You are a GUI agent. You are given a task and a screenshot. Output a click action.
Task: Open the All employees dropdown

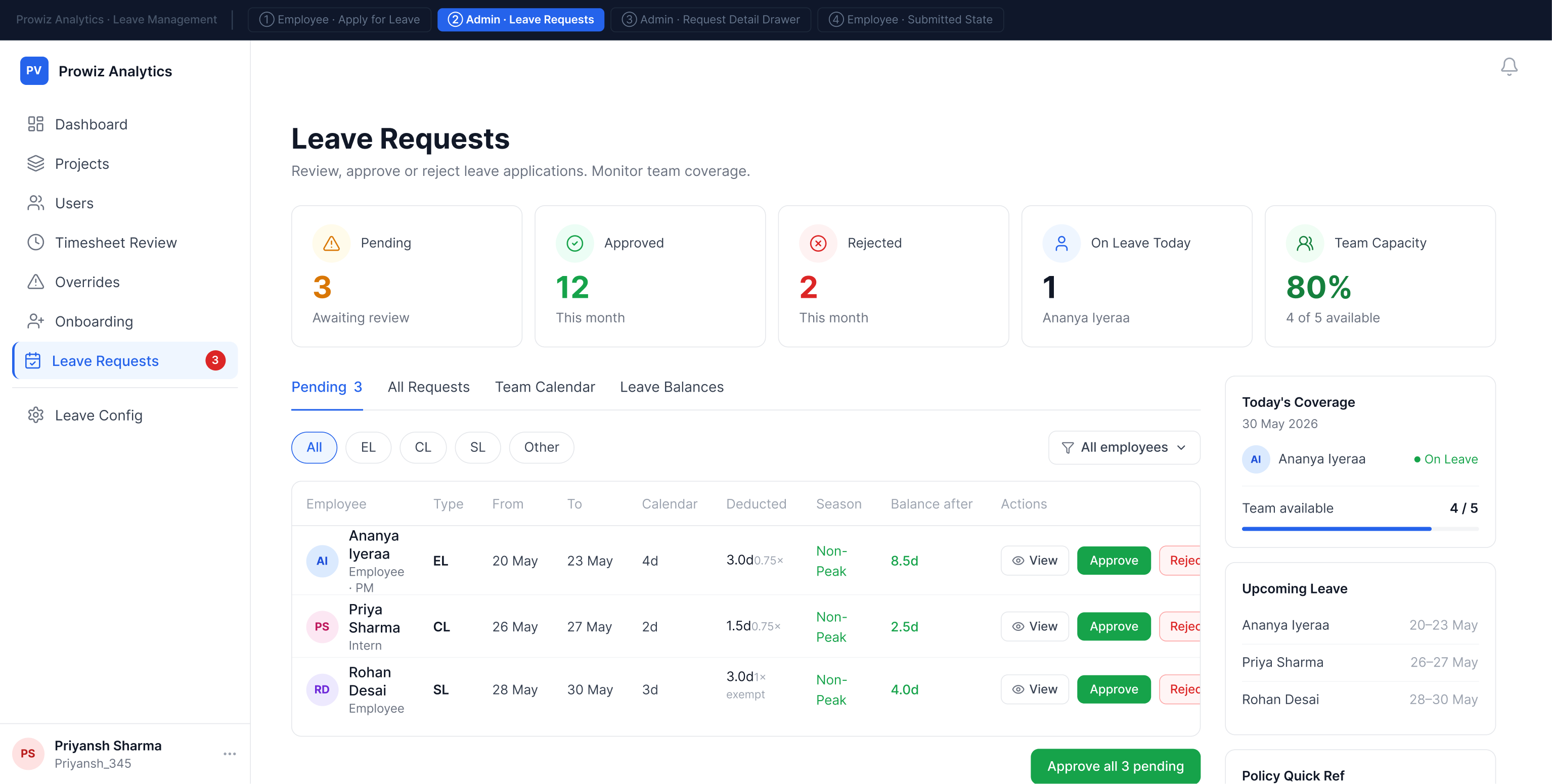coord(1124,447)
